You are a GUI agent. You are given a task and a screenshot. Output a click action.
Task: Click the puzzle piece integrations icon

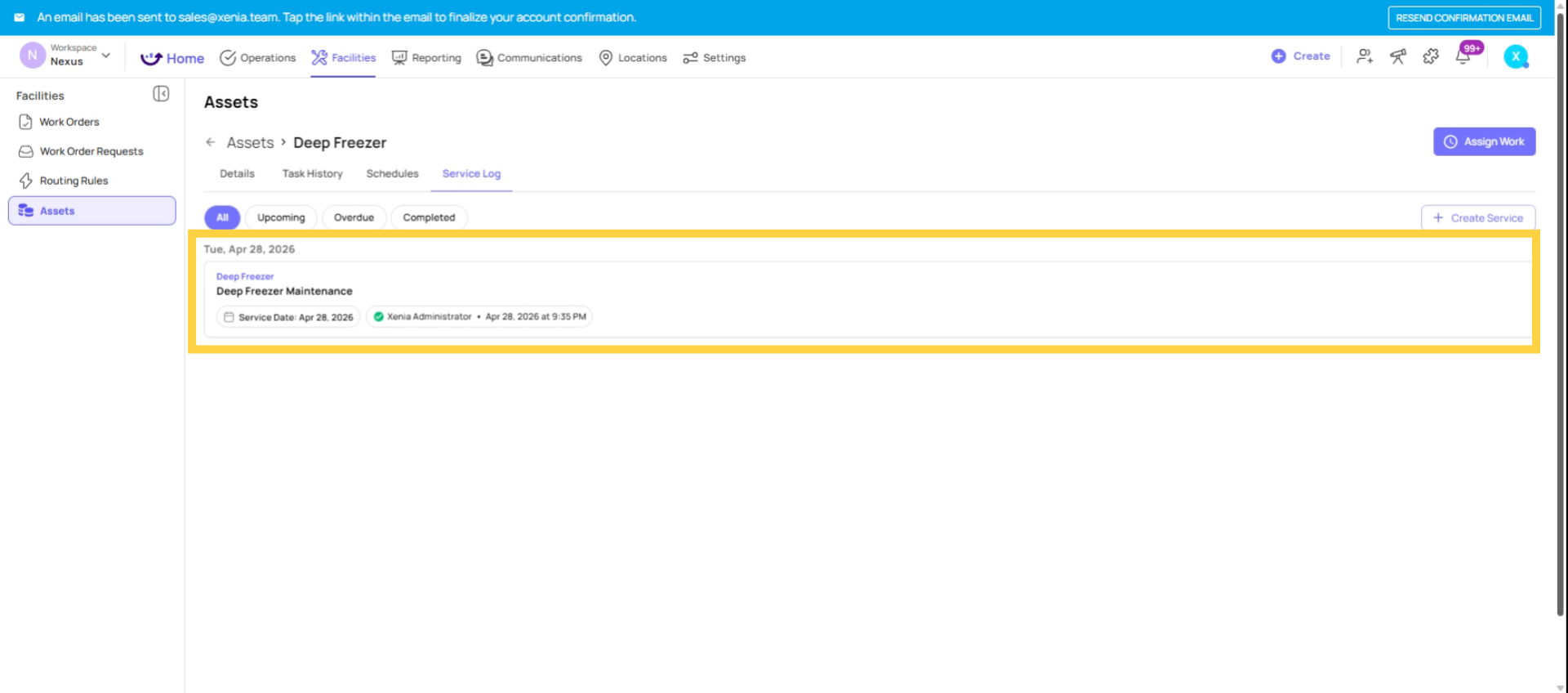(1431, 56)
